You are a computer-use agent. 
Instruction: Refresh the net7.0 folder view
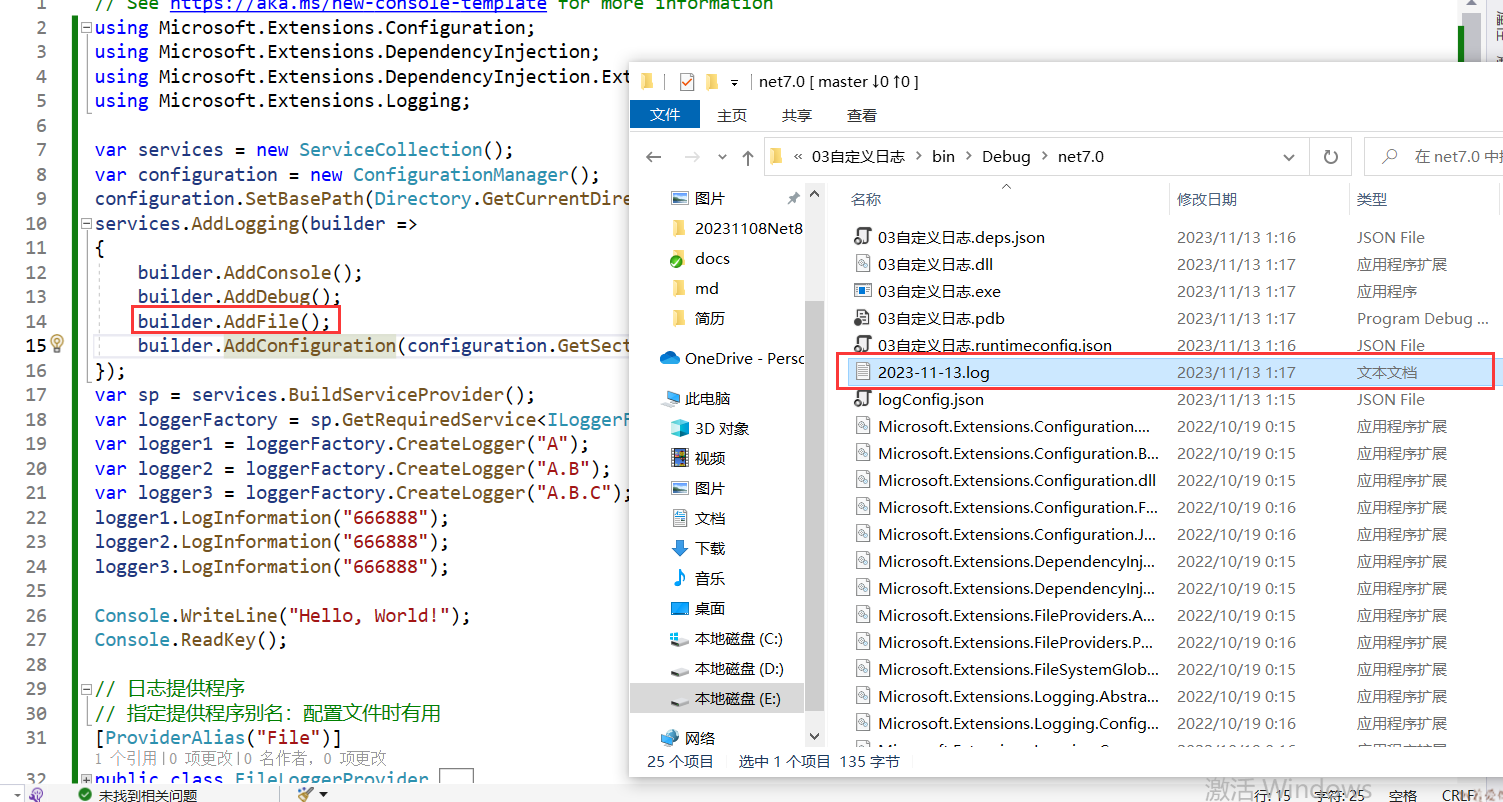[x=1330, y=157]
